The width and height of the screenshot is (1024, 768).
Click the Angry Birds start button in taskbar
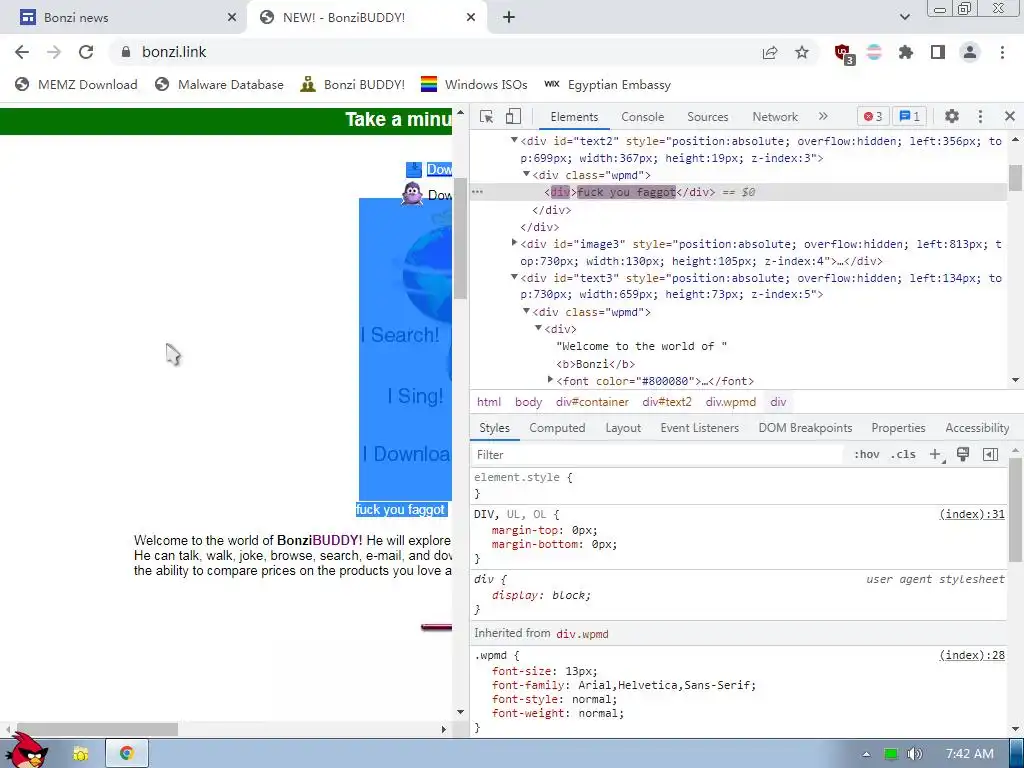tap(26, 750)
